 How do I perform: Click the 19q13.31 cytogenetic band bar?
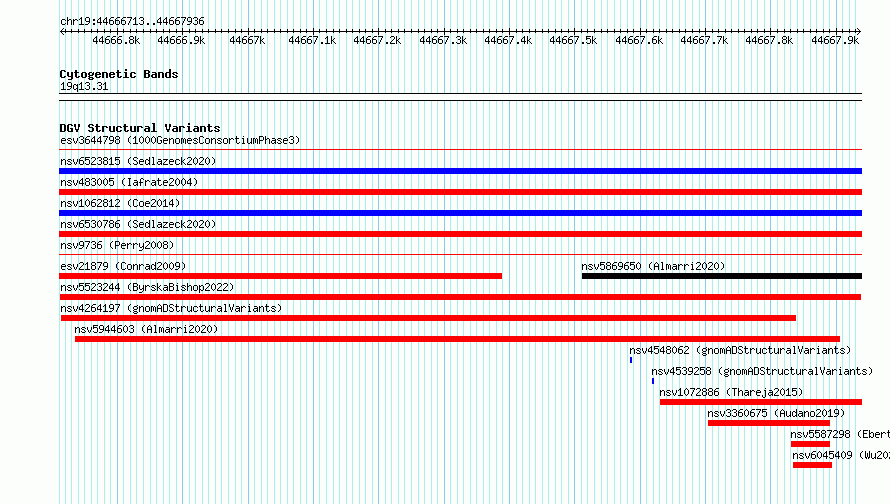[460, 97]
